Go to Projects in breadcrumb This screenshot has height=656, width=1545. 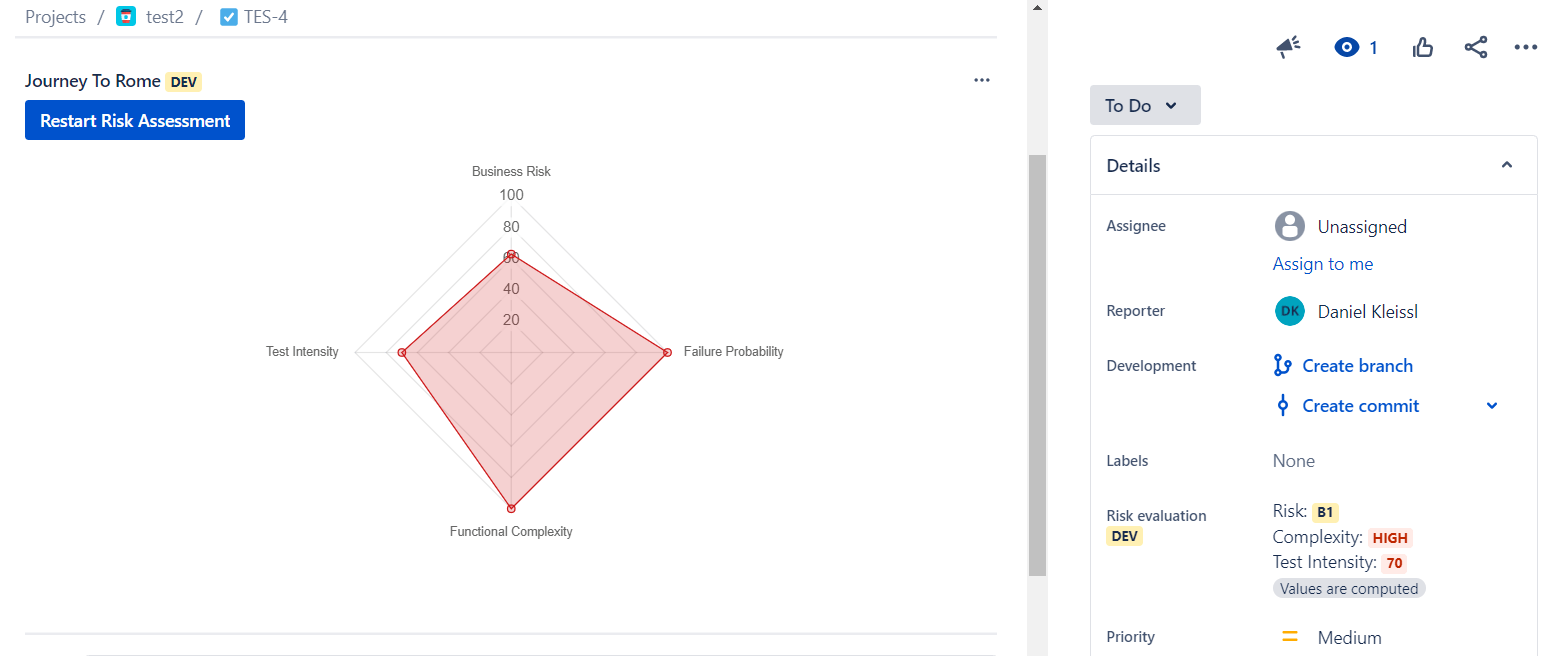tap(55, 17)
